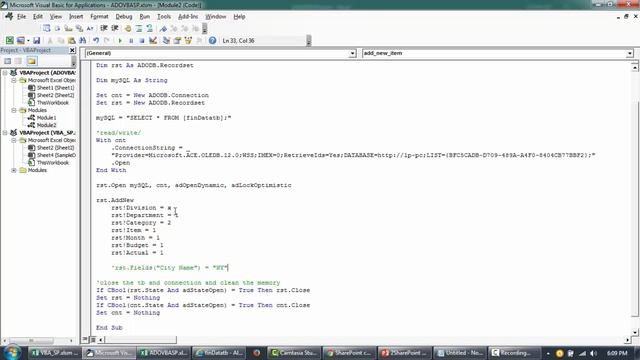The image size is (640, 360).
Task: Comment the selected block
Action: click(x=139, y=28)
